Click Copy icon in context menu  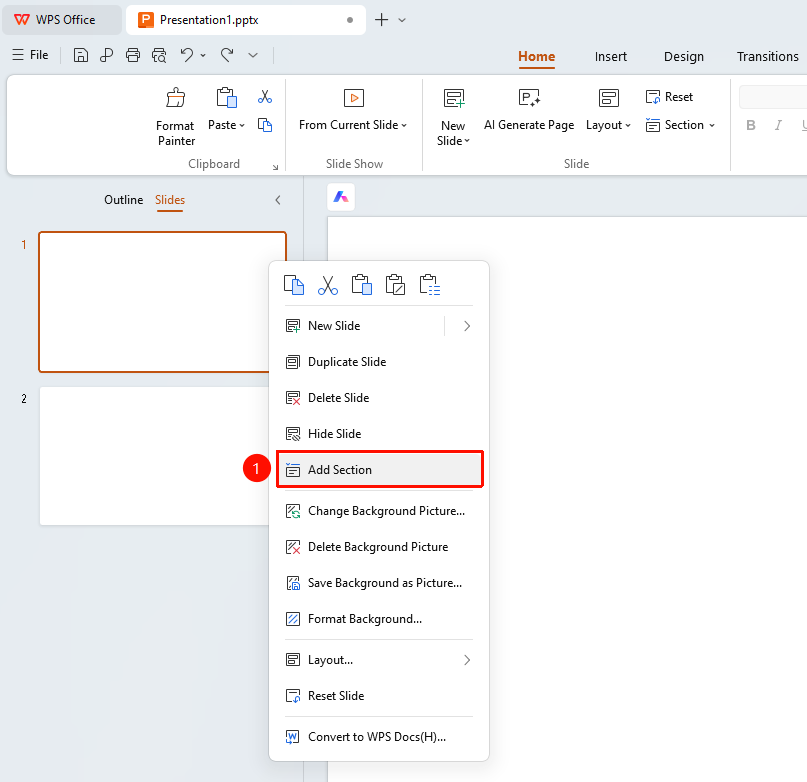click(x=294, y=285)
